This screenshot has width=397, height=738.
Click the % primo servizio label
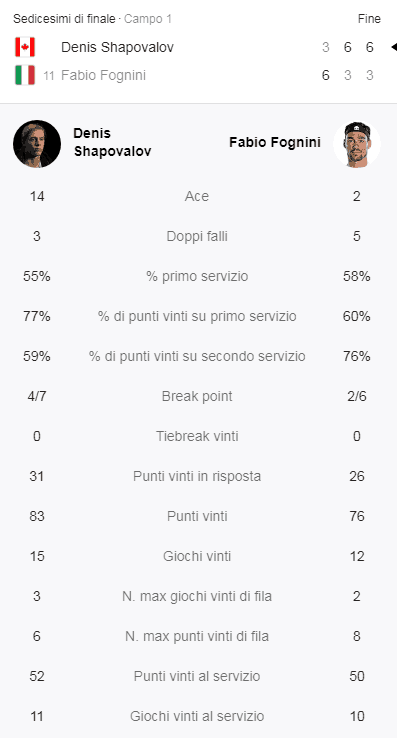[x=197, y=276]
